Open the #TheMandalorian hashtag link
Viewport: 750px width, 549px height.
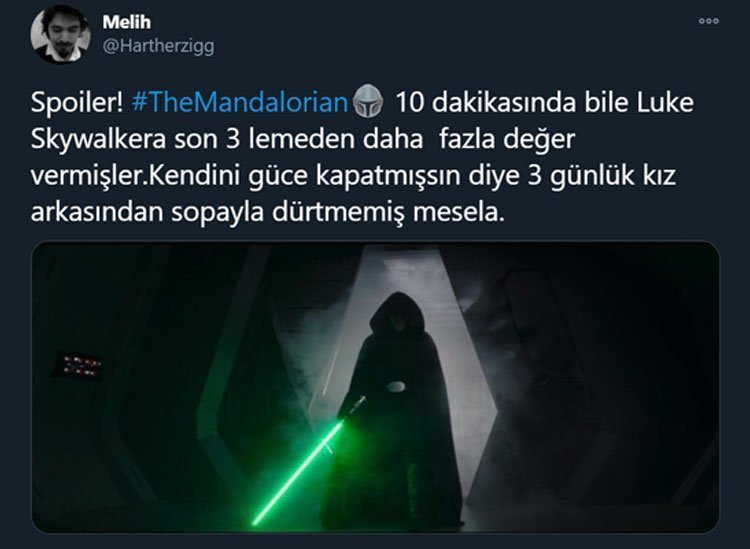click(240, 102)
